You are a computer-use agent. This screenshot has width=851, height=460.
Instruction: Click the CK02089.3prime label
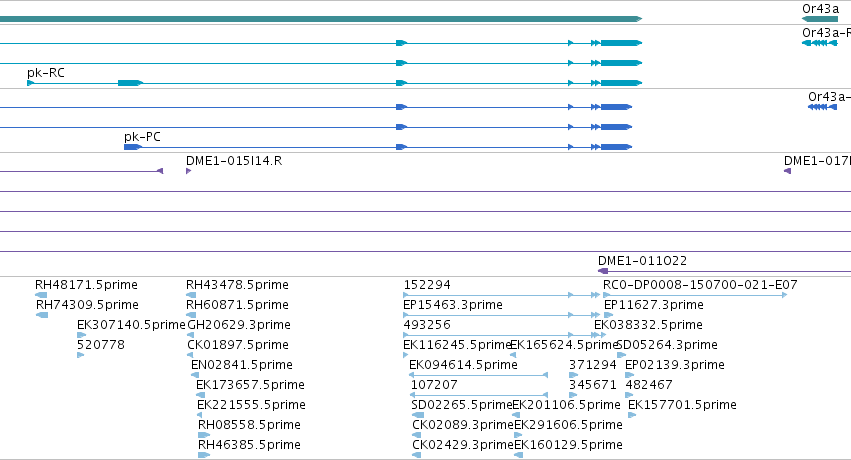(x=463, y=425)
